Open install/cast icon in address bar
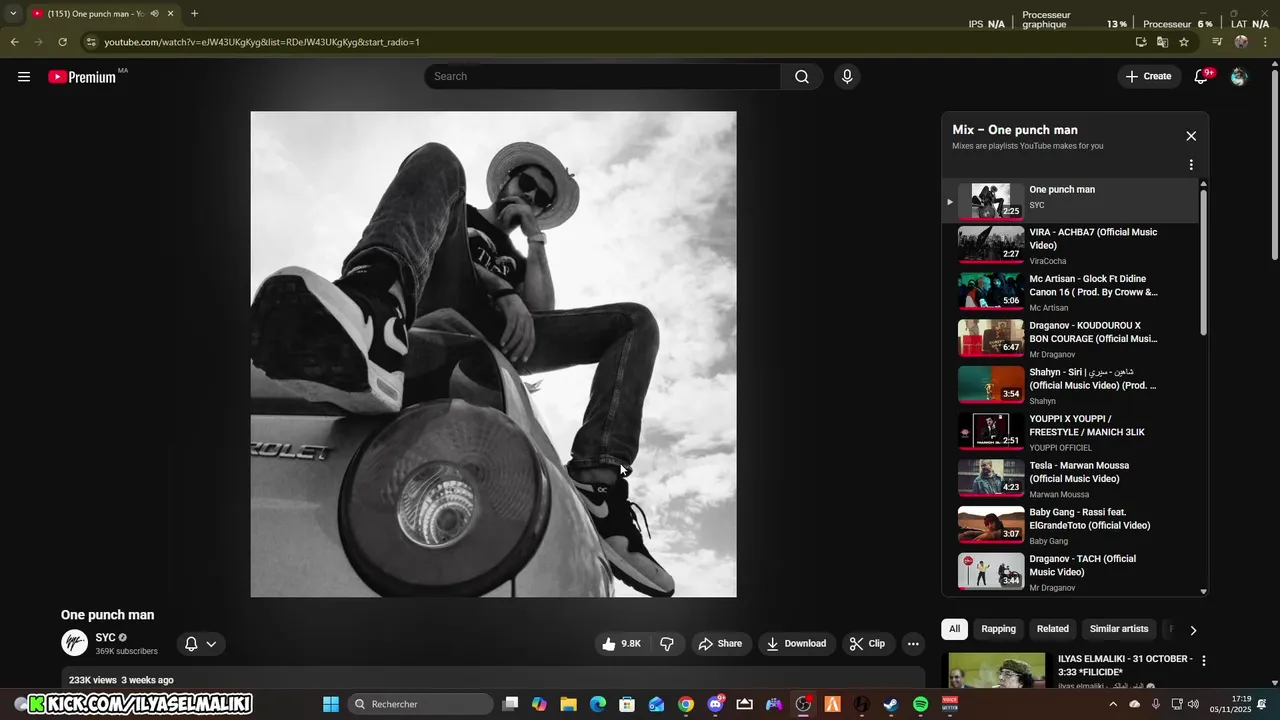This screenshot has width=1280, height=720. [x=1141, y=42]
